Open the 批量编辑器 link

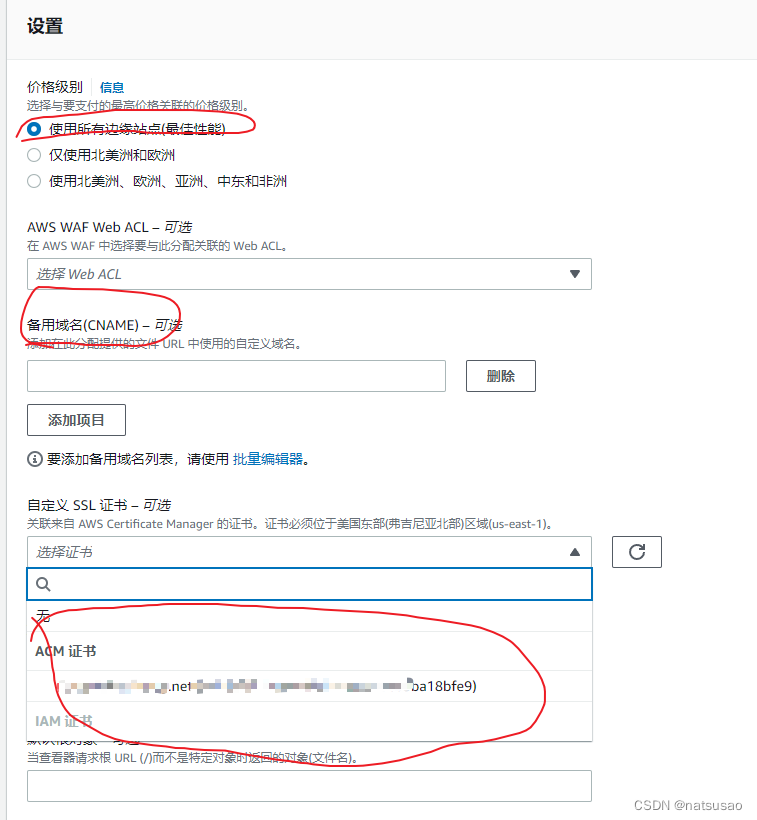268,459
